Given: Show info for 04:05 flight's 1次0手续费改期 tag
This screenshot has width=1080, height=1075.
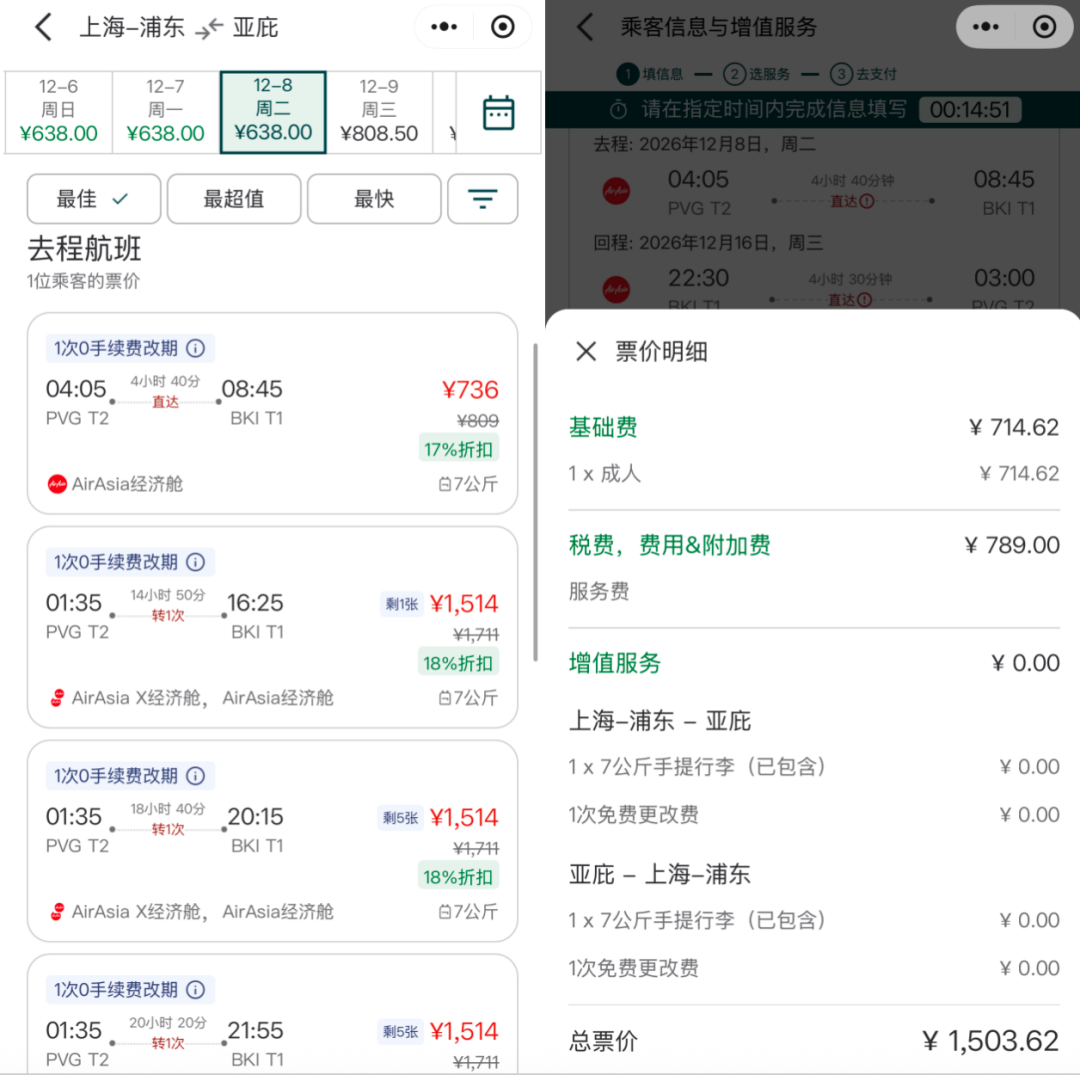Looking at the screenshot, I should [196, 348].
